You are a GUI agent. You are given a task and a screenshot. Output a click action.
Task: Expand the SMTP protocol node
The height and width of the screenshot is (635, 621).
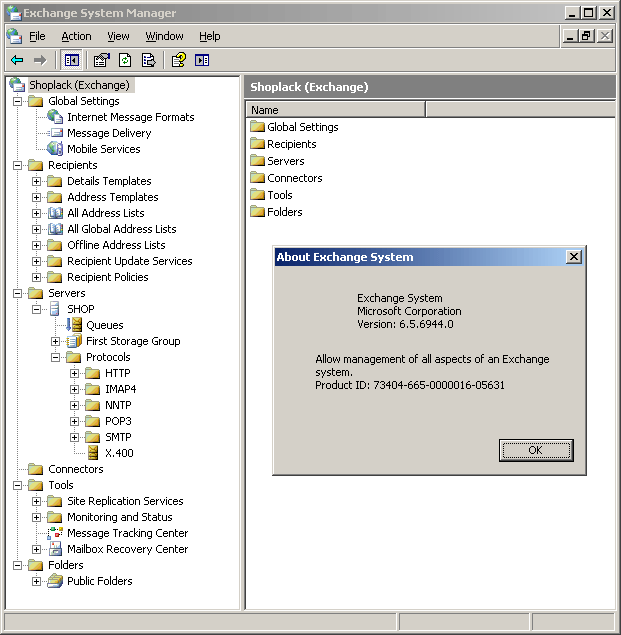point(74,437)
